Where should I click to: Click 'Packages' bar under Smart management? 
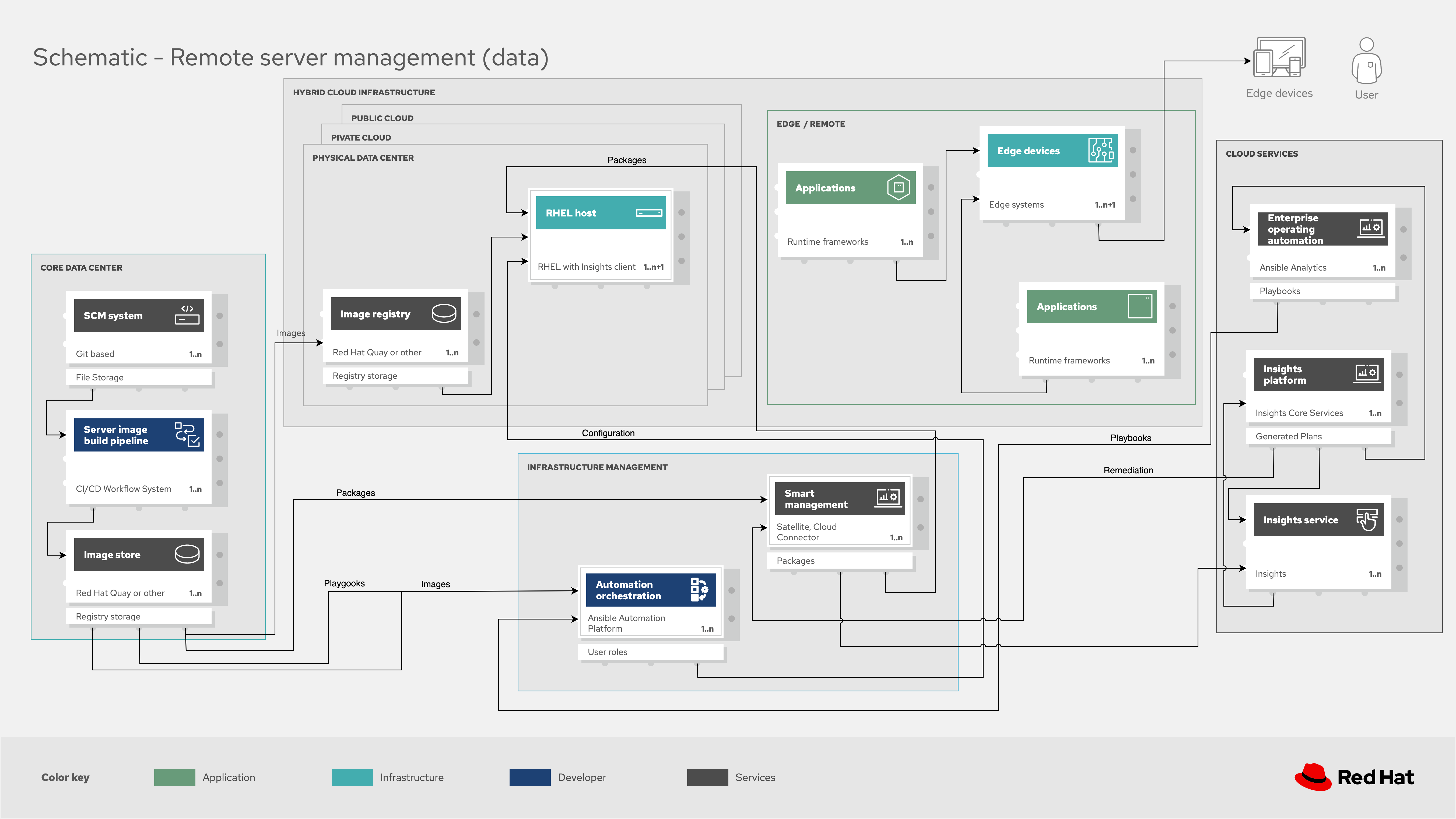[x=840, y=561]
